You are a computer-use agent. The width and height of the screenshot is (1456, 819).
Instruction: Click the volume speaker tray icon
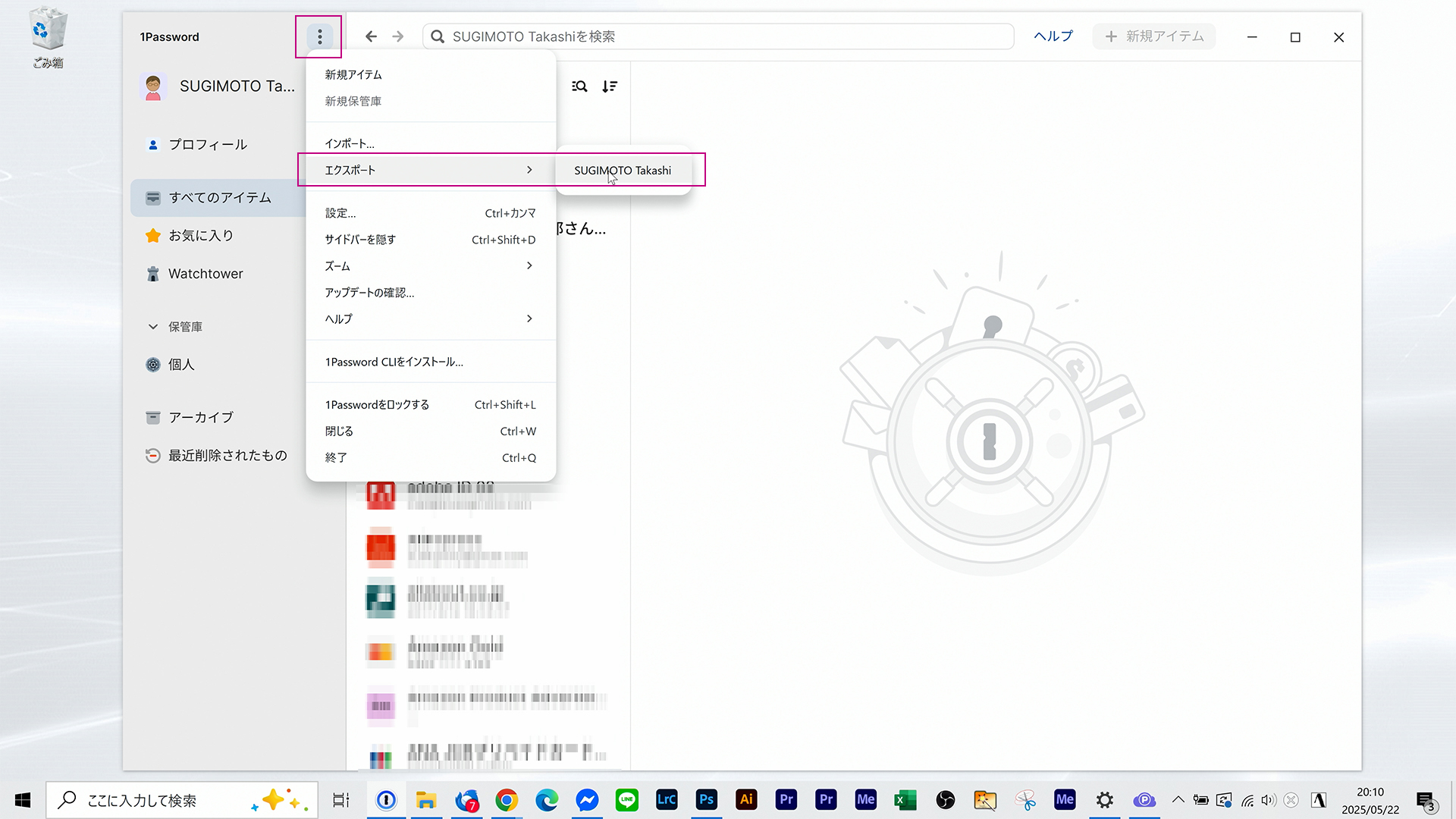click(x=1269, y=800)
